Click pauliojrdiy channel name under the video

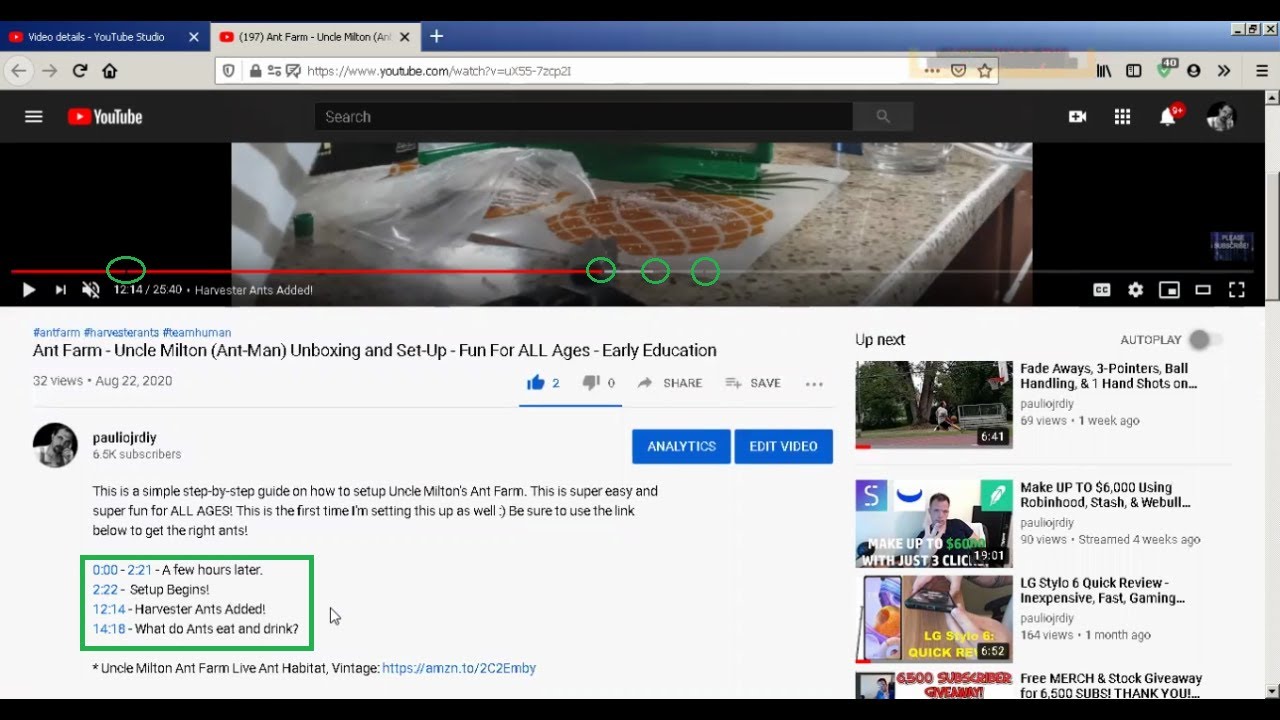point(125,438)
